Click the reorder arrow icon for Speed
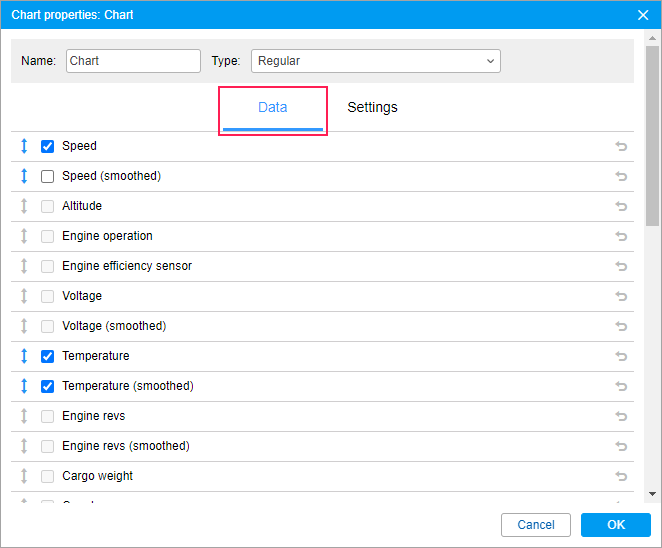 [x=24, y=146]
